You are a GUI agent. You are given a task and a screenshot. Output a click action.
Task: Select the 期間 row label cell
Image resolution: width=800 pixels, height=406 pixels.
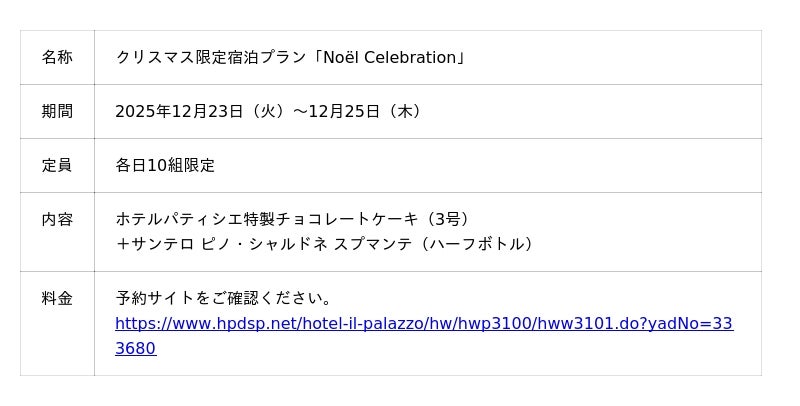[57, 112]
